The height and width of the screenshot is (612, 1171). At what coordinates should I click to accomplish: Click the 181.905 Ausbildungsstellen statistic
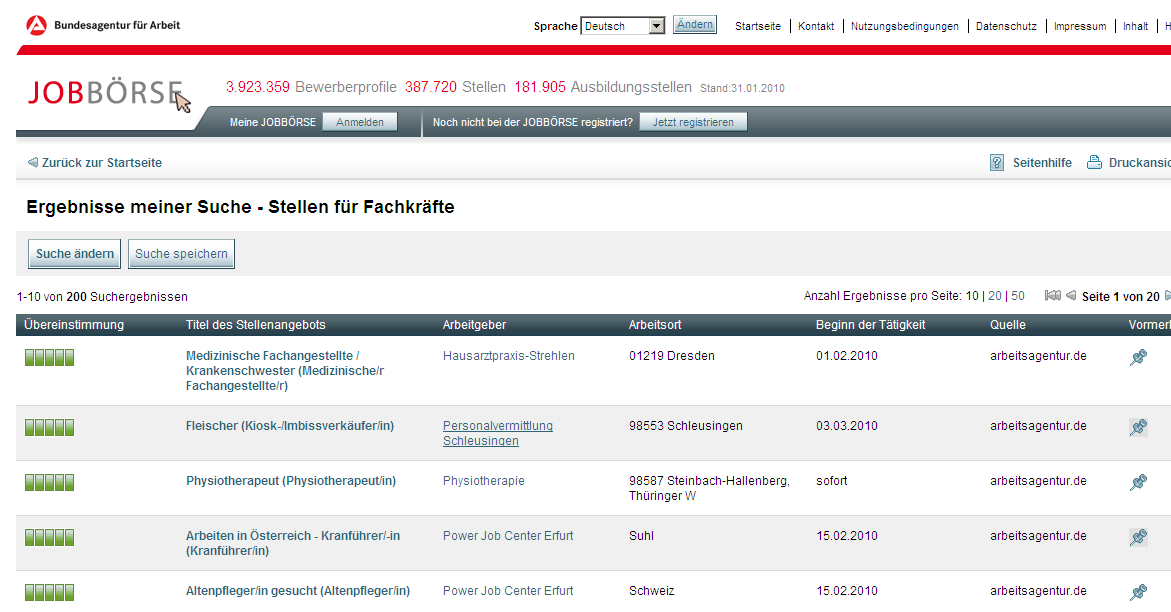[603, 87]
